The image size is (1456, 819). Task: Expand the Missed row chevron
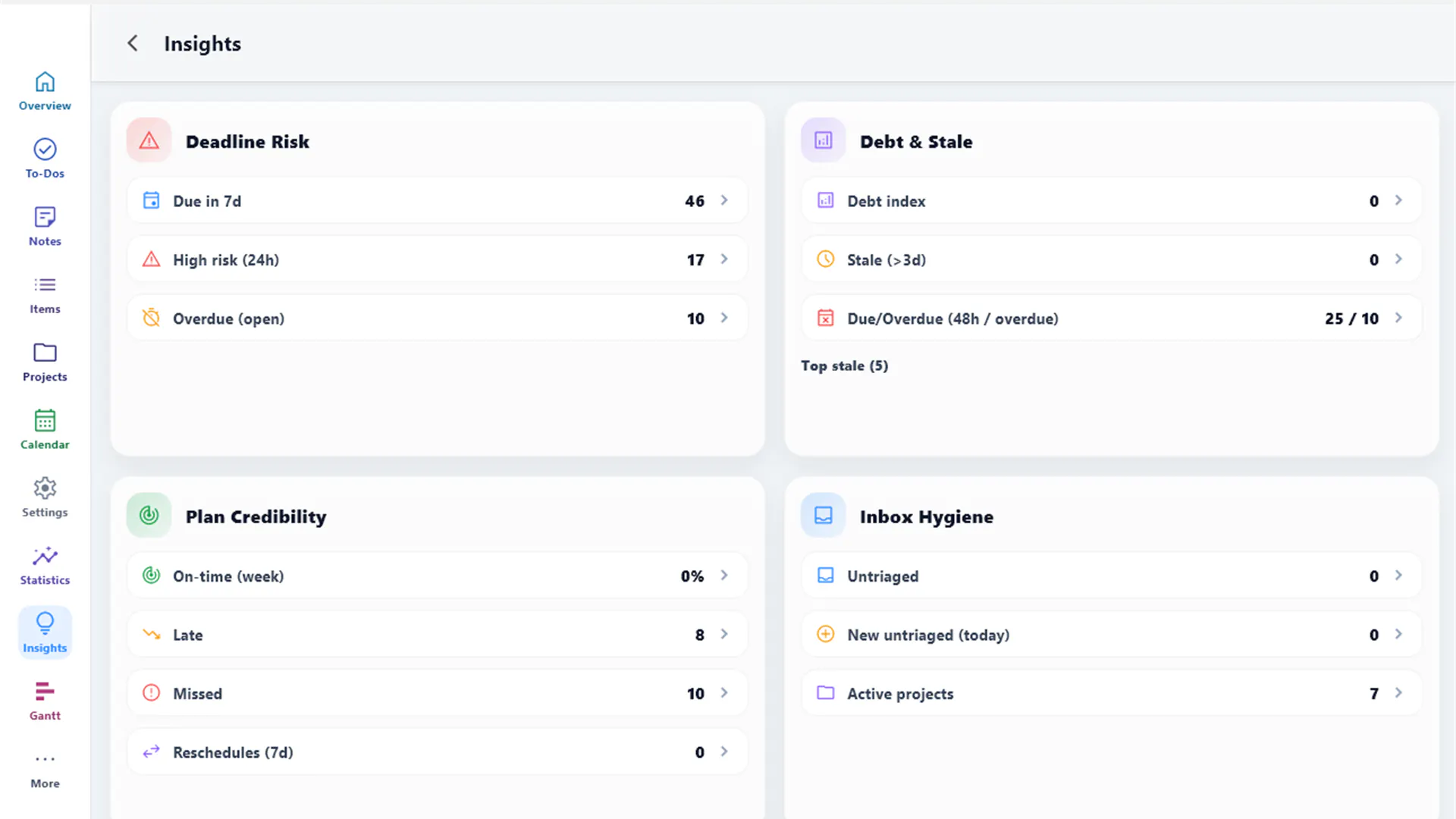724,692
